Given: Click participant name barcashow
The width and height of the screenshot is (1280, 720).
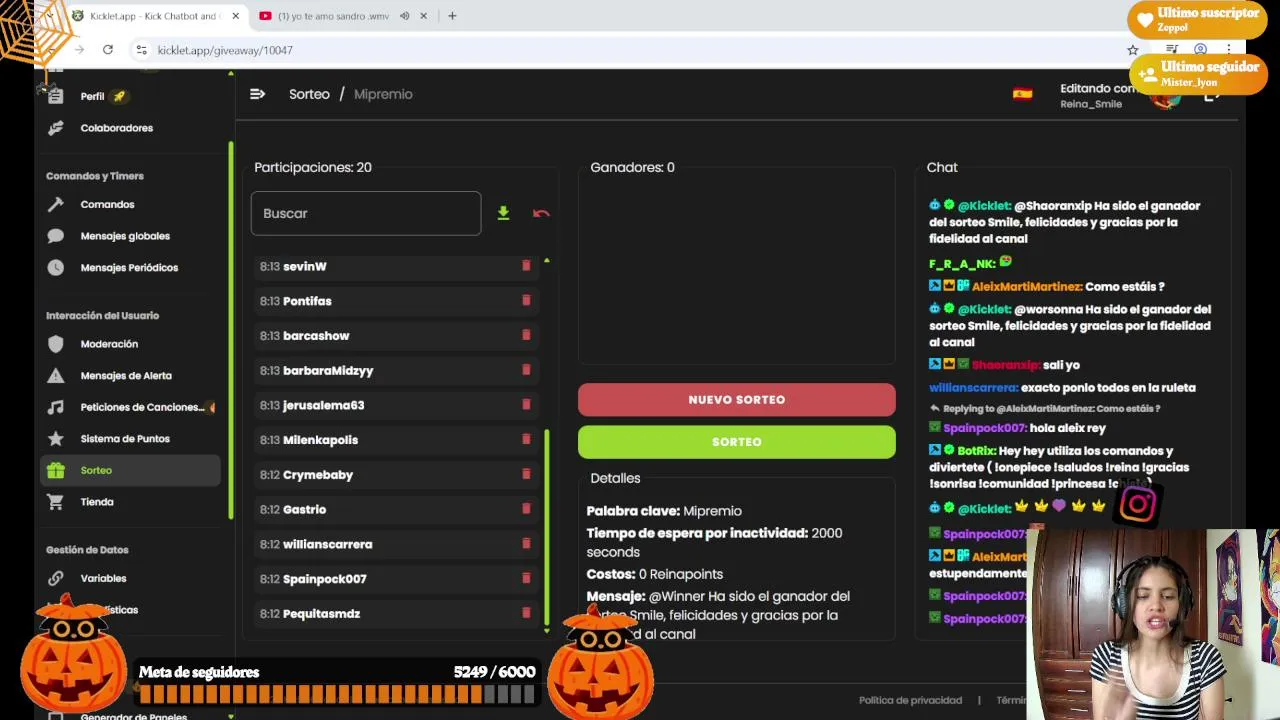Looking at the screenshot, I should click(x=316, y=336).
